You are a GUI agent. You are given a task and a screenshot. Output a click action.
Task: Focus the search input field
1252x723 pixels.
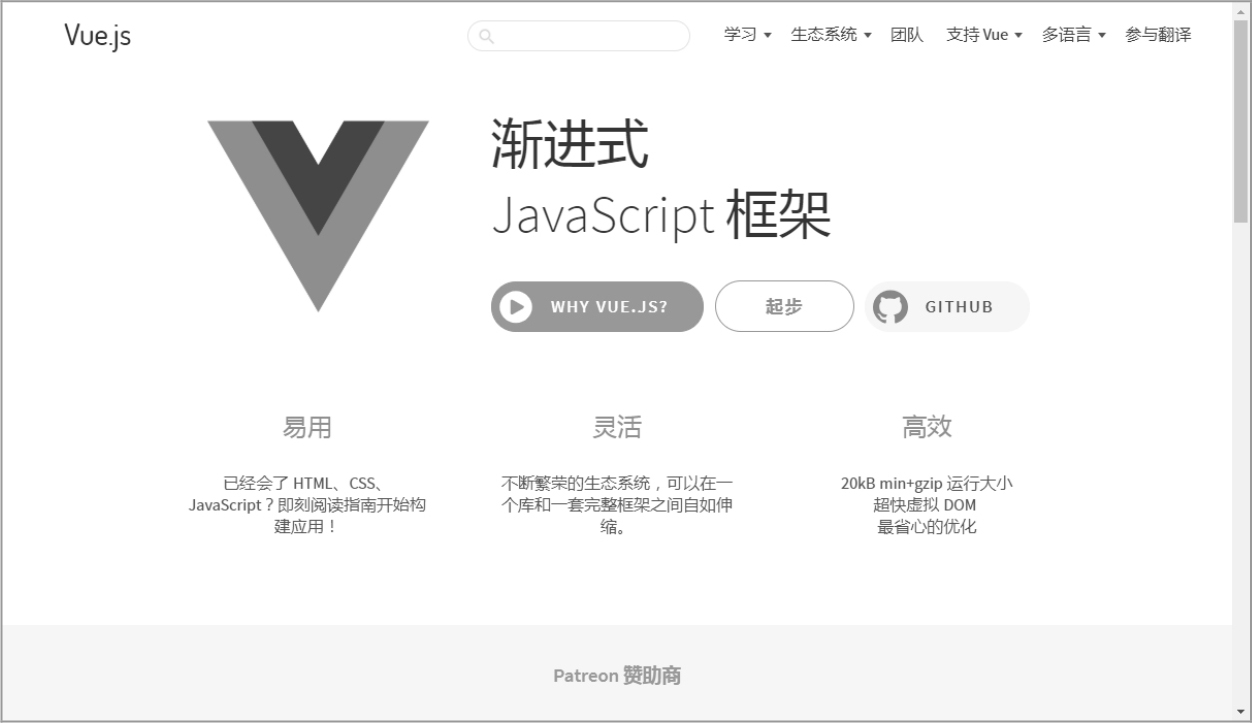click(578, 36)
